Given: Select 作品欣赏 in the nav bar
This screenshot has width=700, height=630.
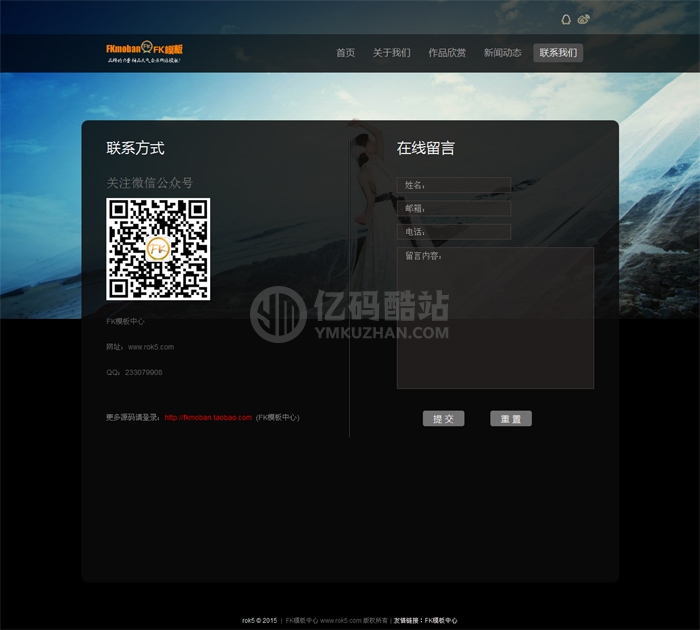Looking at the screenshot, I should coord(447,53).
